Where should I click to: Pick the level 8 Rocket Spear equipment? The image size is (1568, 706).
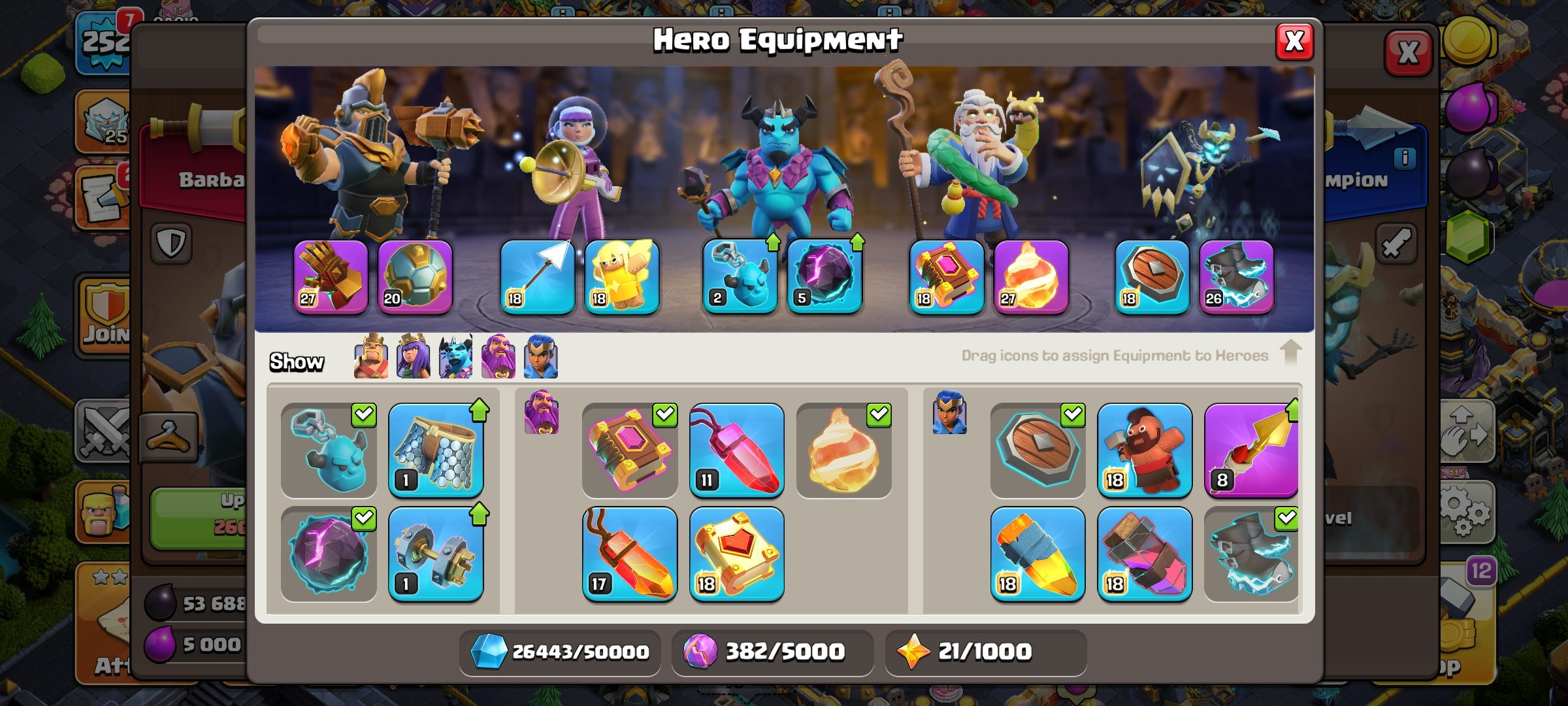tap(1250, 450)
